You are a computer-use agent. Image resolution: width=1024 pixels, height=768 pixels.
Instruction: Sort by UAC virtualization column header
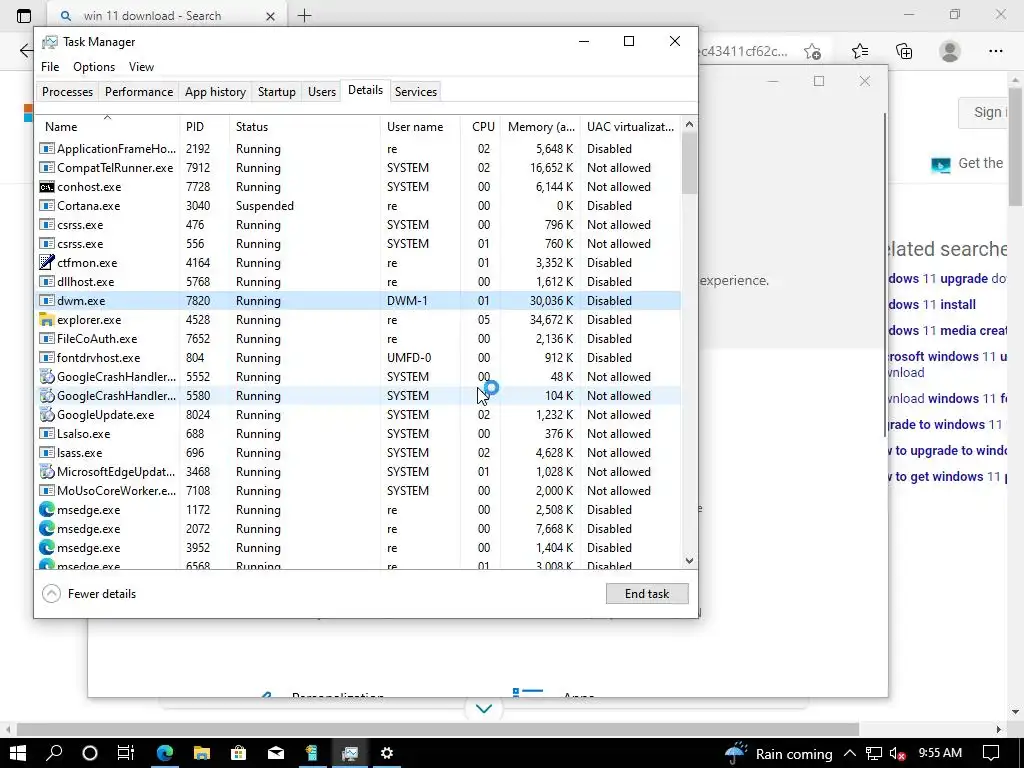630,127
